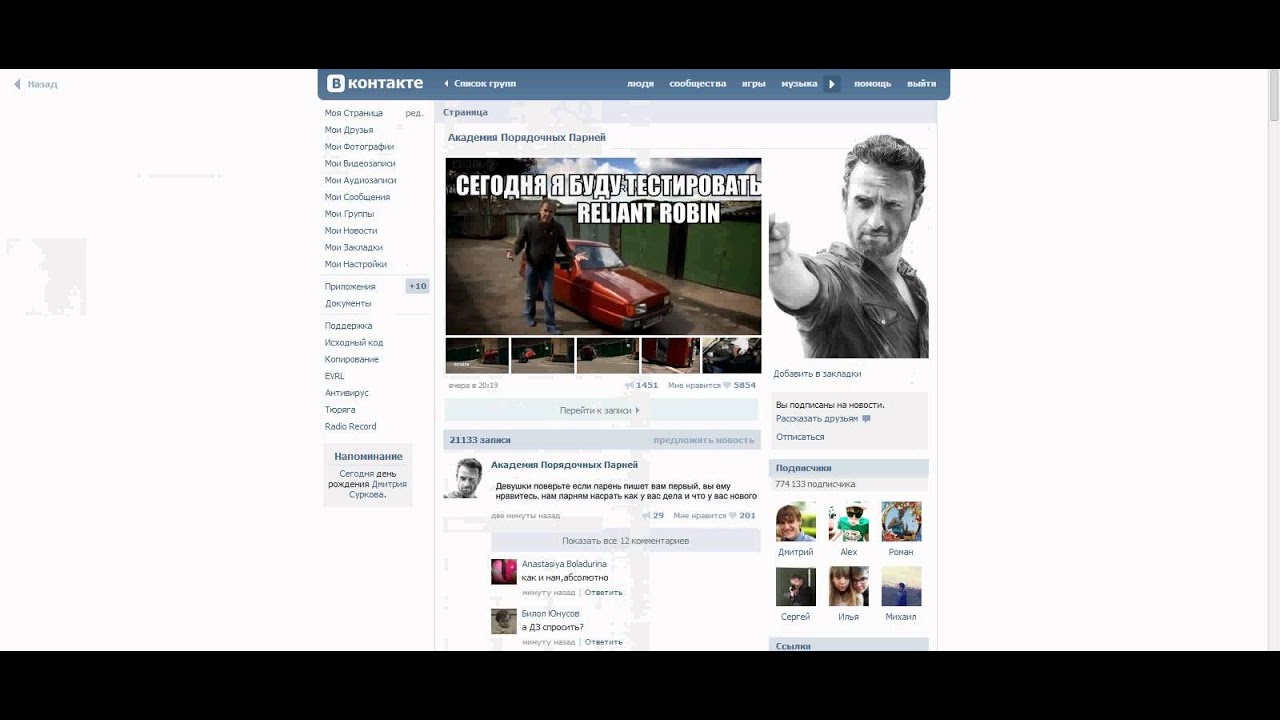1280x720 pixels.
Task: Click выйти to log out
Action: (x=921, y=84)
